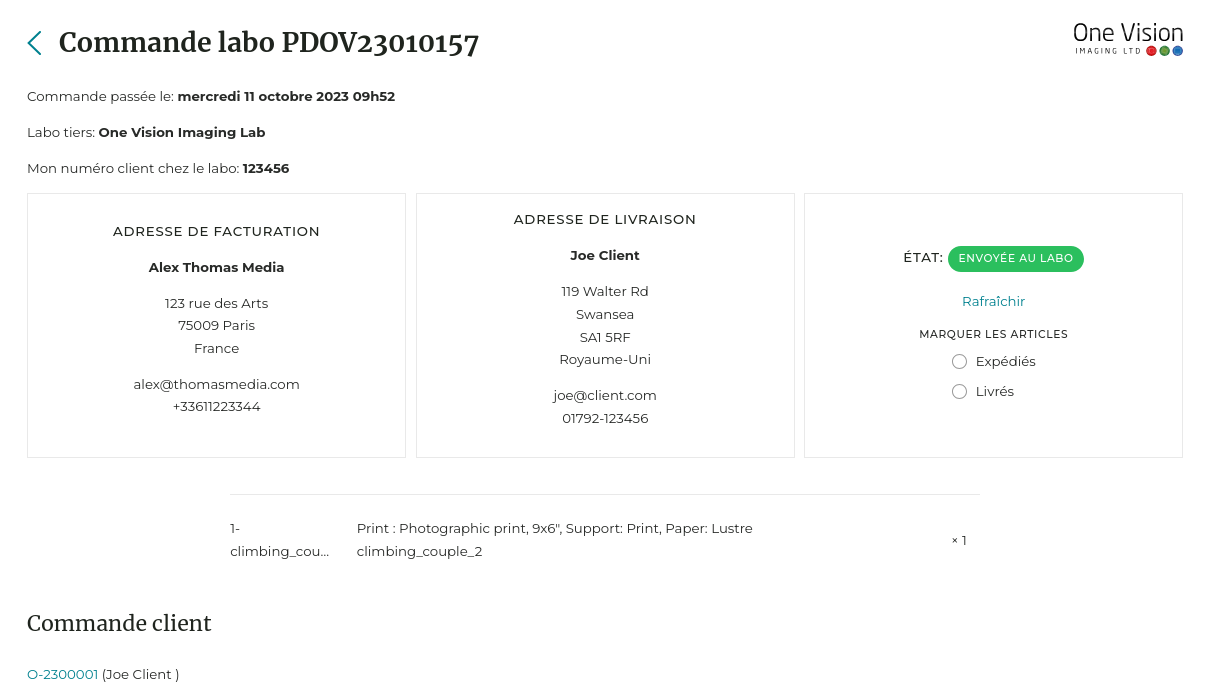Click the Rafraîchir link
Image resolution: width=1209 pixels, height=698 pixels.
tap(993, 301)
